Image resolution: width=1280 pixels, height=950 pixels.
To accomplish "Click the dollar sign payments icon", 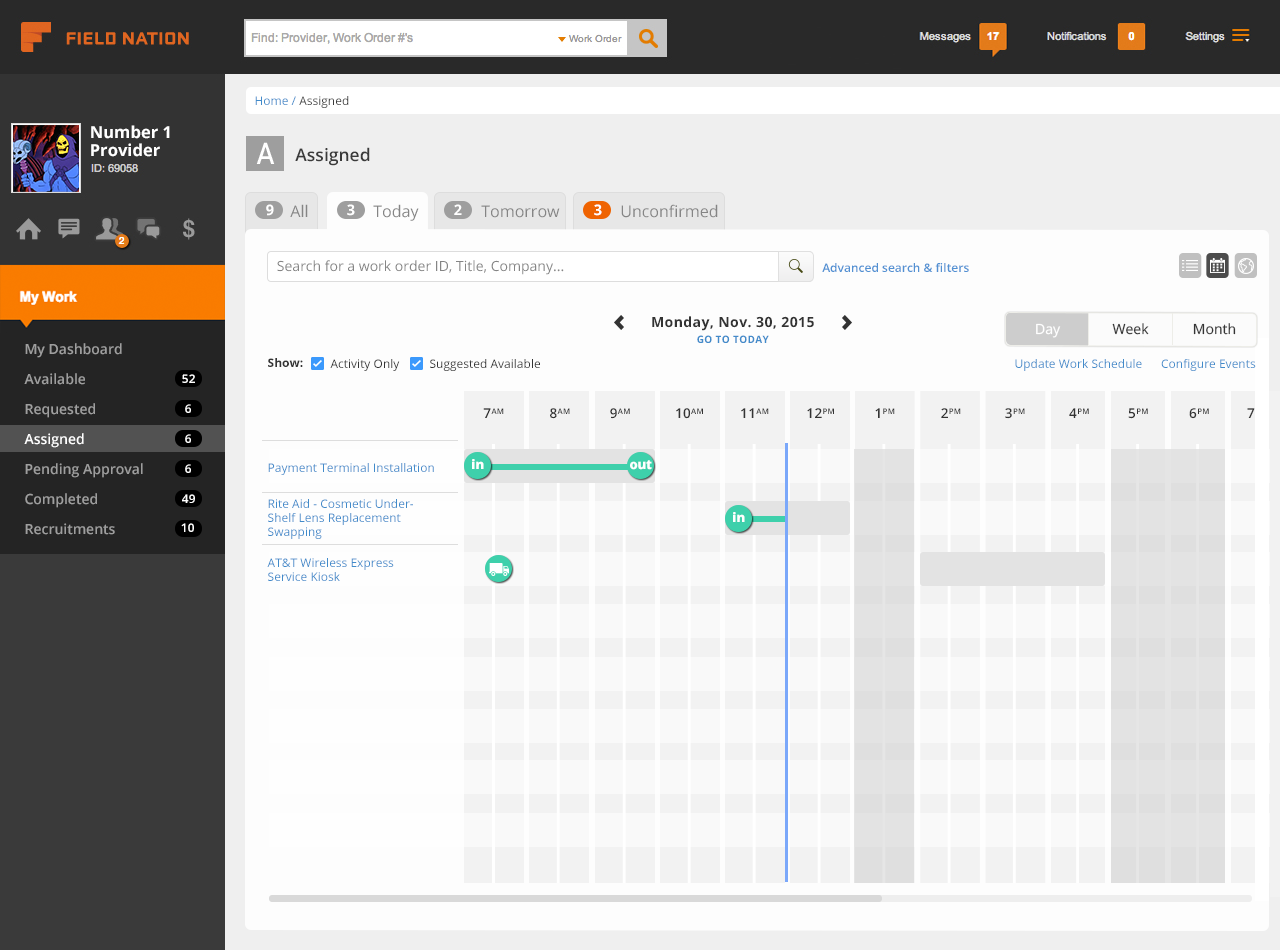I will [x=188, y=229].
